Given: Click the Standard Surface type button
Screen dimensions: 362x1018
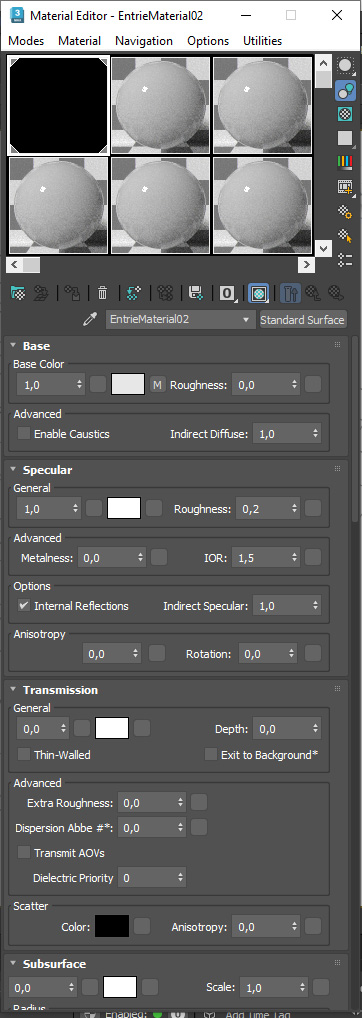Looking at the screenshot, I should point(302,319).
